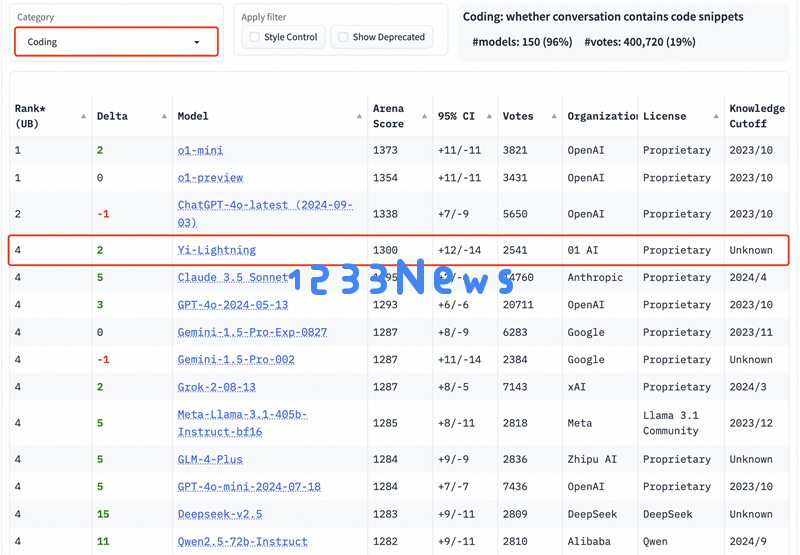800x555 pixels.
Task: Sort by Arena Score column arrow
Action: 424,116
